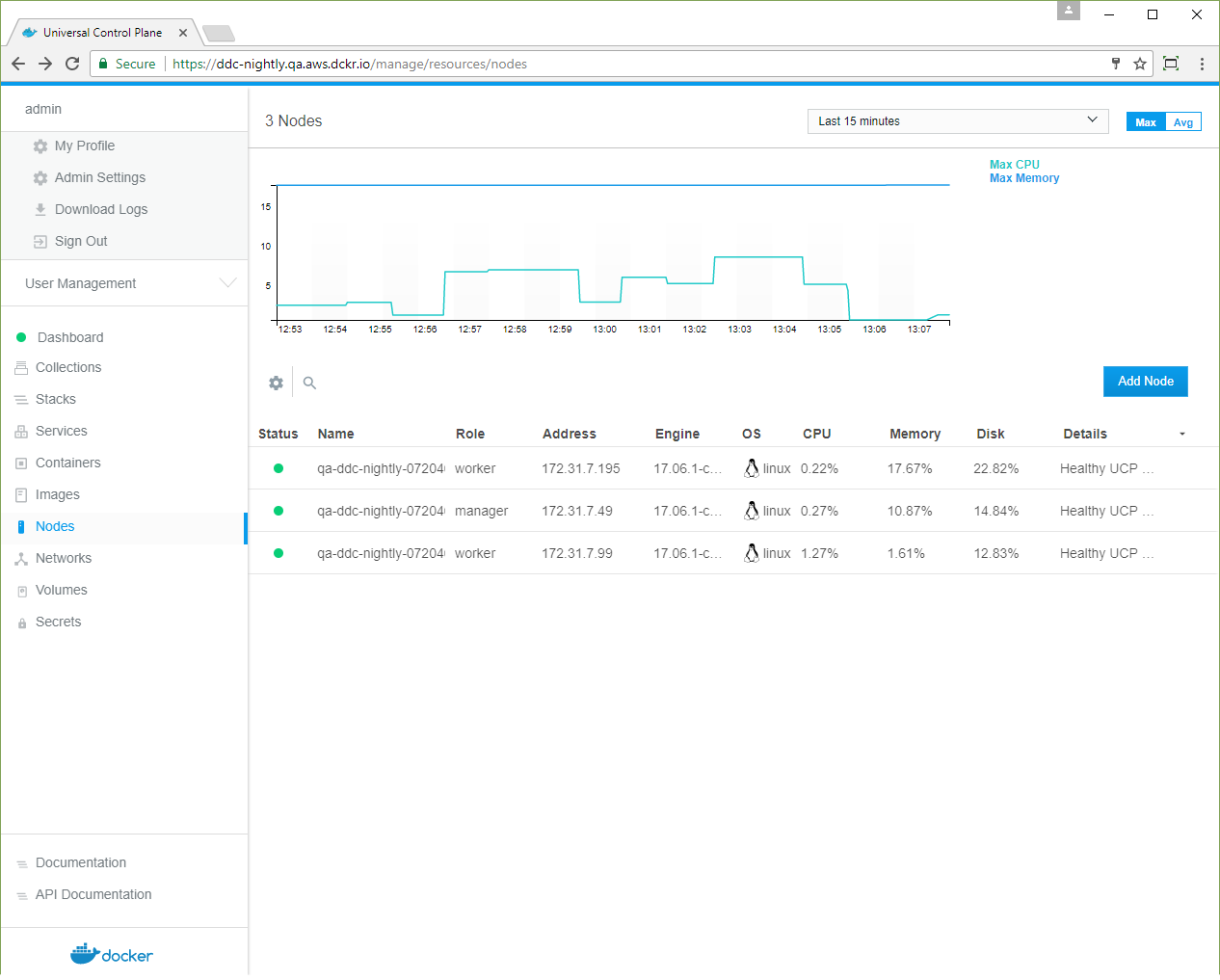Open the table column options caret
Screen dimensions: 1220x980
[x=1182, y=435]
